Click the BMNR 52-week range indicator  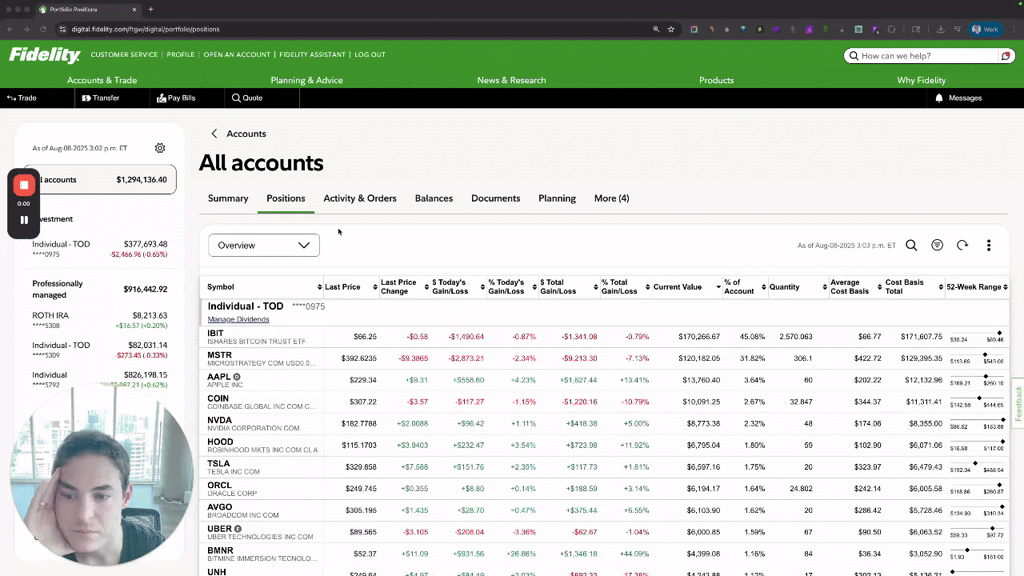coord(977,554)
